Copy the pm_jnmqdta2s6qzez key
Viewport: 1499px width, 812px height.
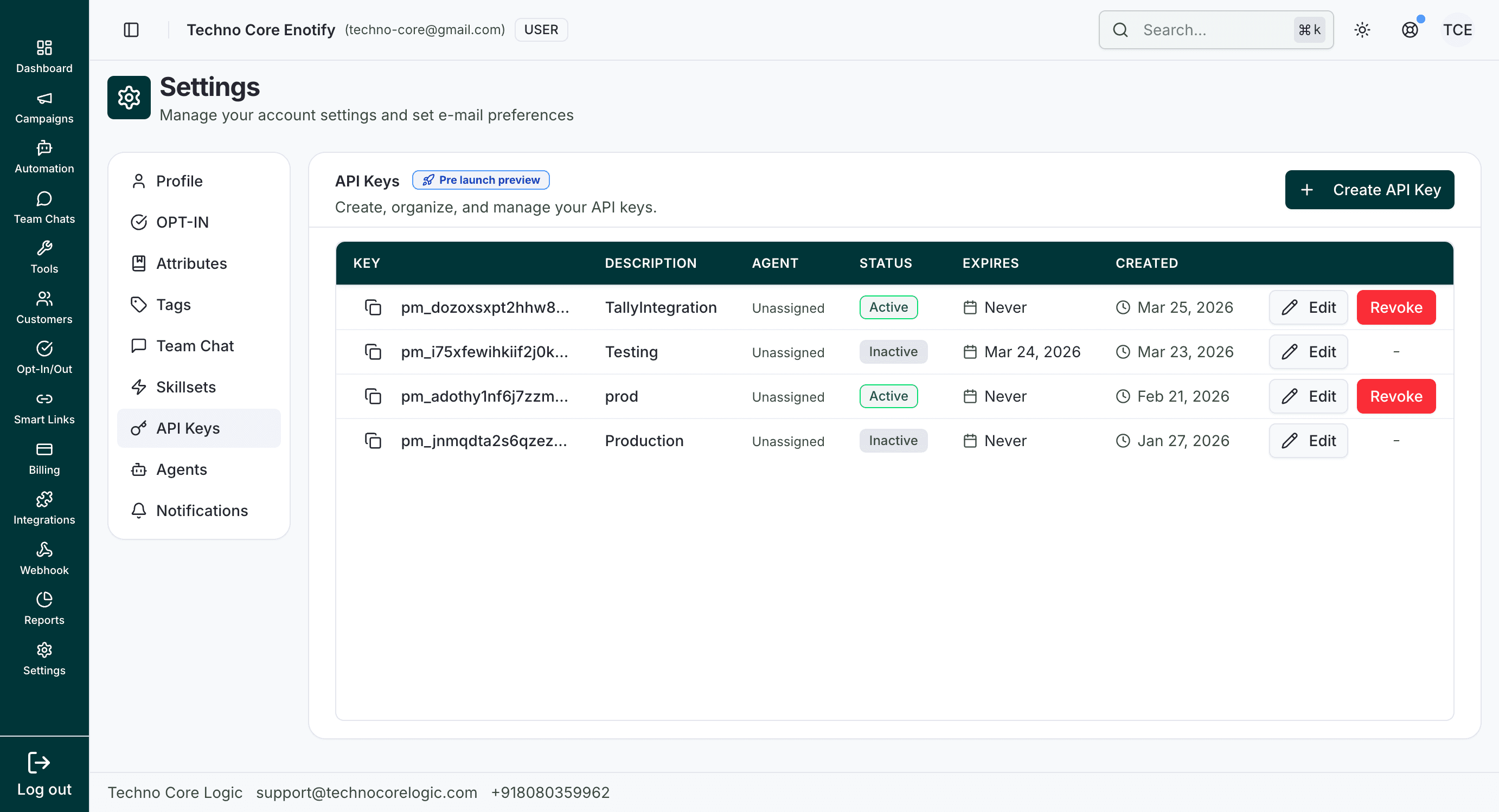[373, 441]
